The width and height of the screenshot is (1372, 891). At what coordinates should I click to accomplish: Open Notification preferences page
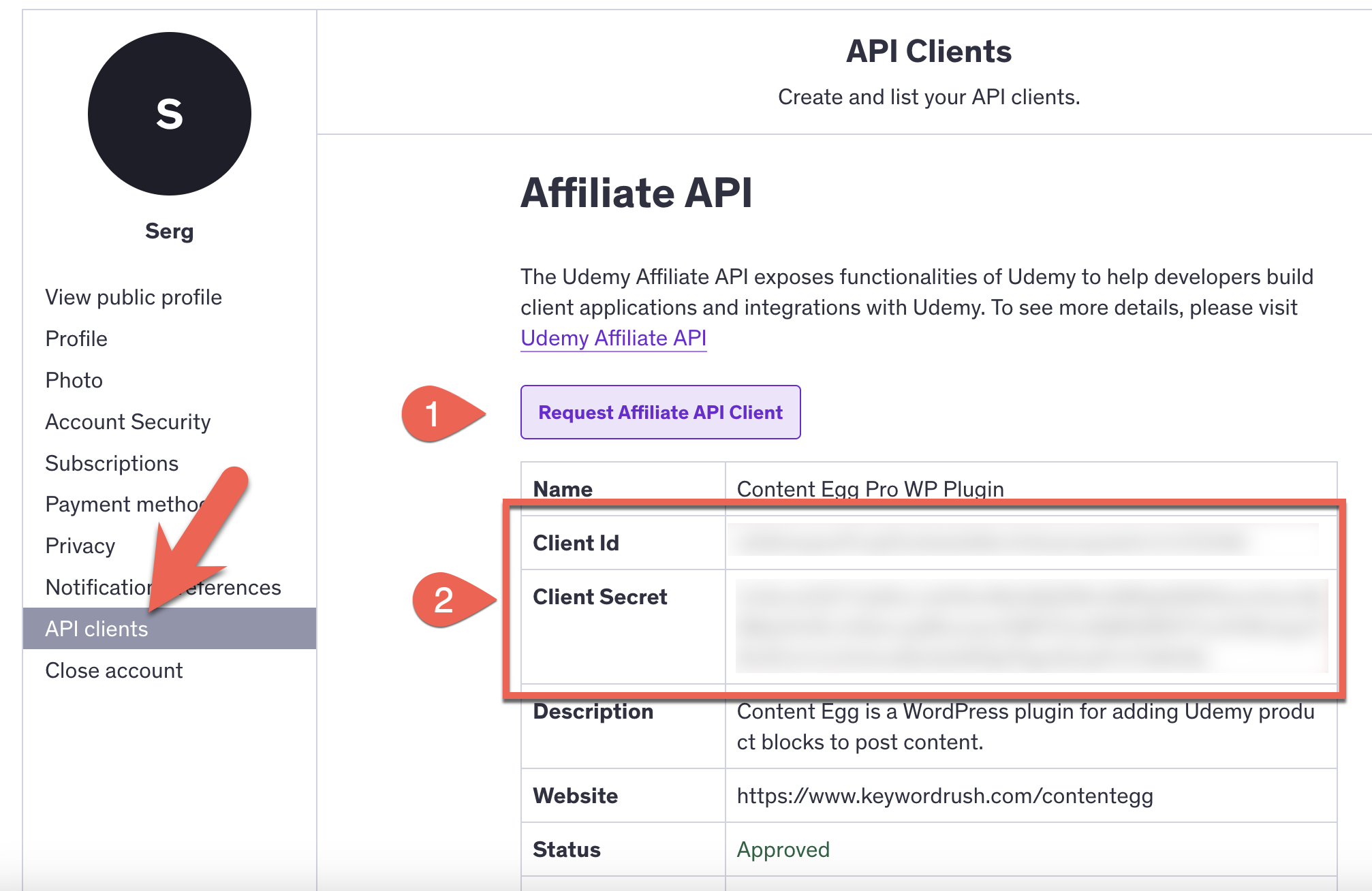tap(95, 588)
